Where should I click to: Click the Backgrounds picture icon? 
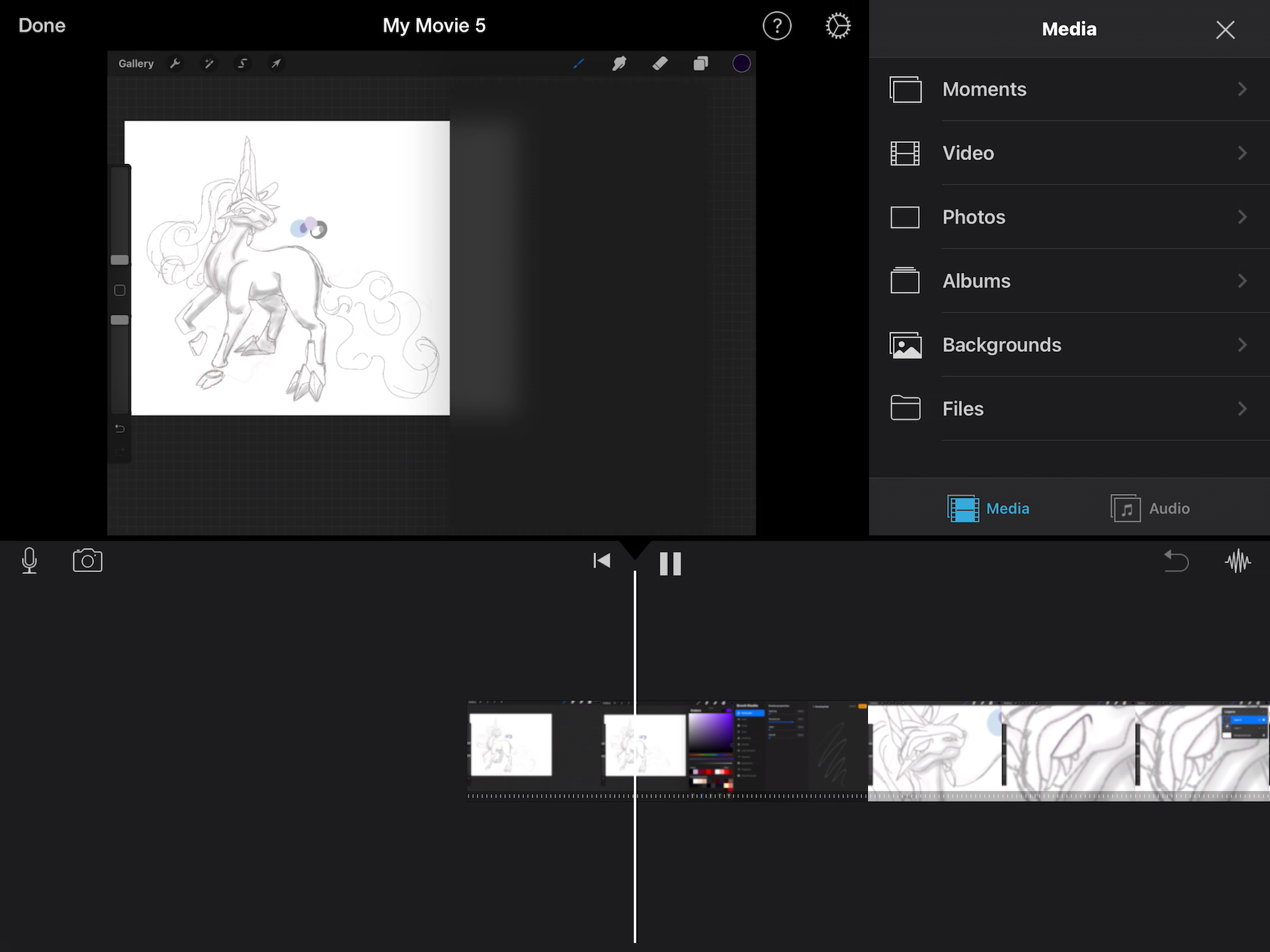coord(906,345)
